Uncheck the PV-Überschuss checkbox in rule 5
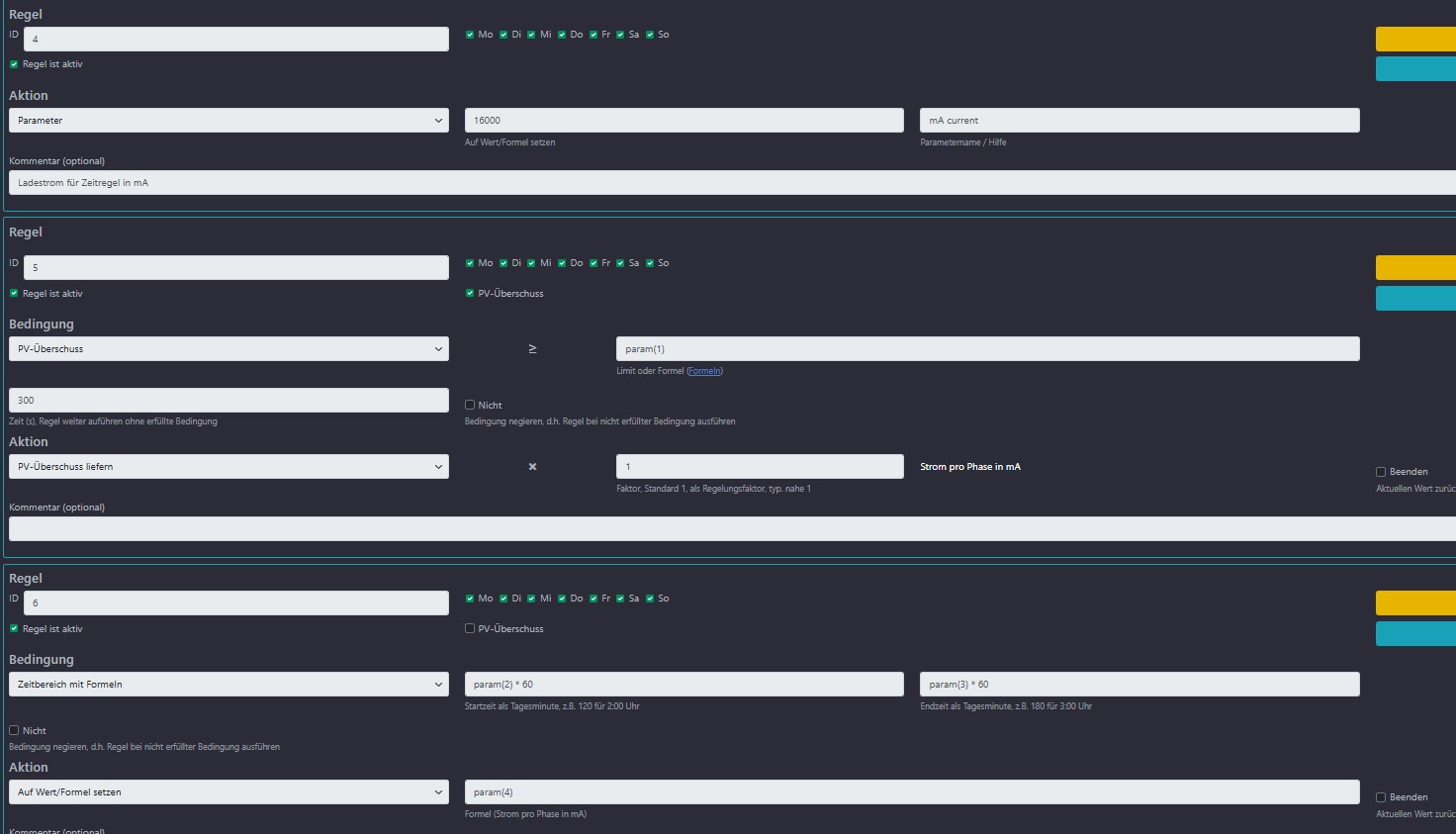1456x834 pixels. (470, 294)
